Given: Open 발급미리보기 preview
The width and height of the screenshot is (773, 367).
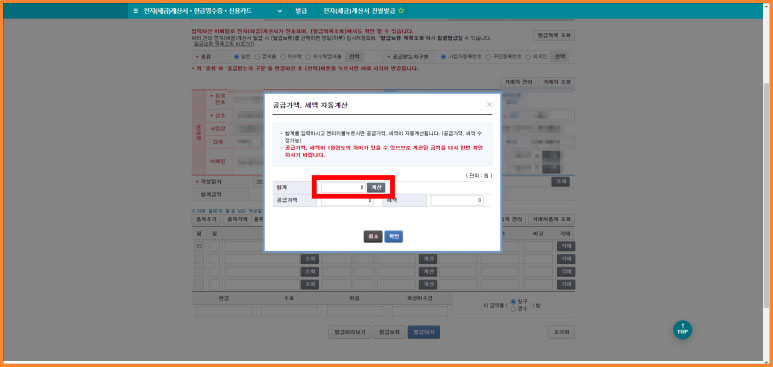Looking at the screenshot, I should click(349, 332).
